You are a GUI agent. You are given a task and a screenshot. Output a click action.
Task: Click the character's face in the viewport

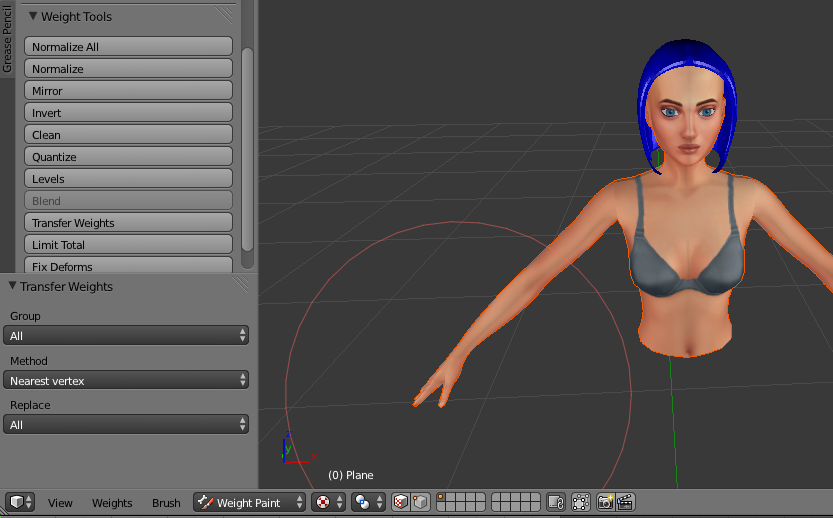pyautogui.click(x=687, y=118)
